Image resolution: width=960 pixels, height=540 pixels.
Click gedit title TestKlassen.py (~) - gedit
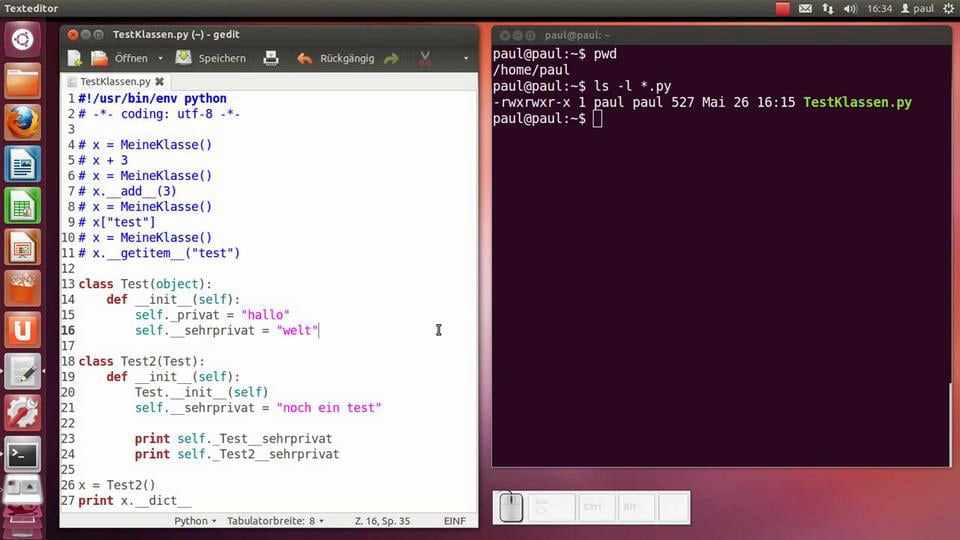(176, 35)
